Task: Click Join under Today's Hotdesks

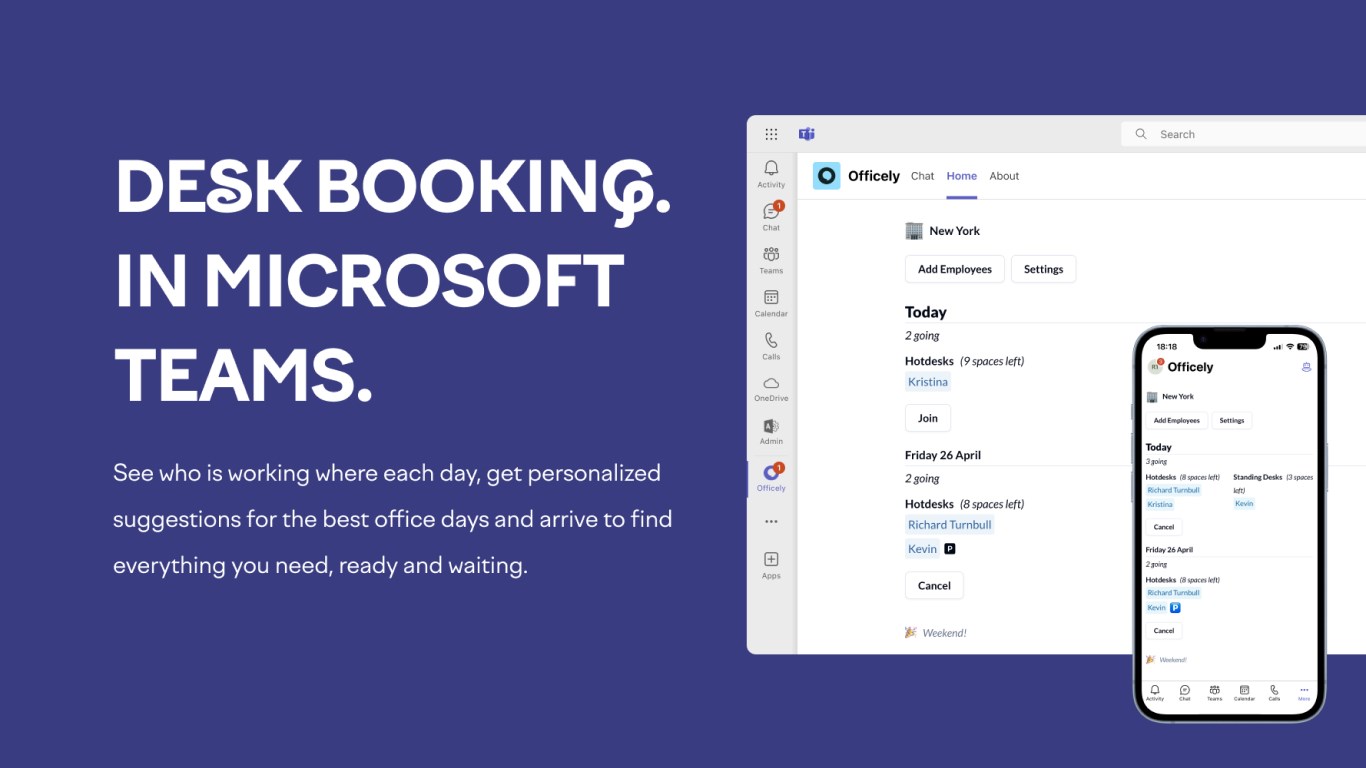Action: (928, 418)
